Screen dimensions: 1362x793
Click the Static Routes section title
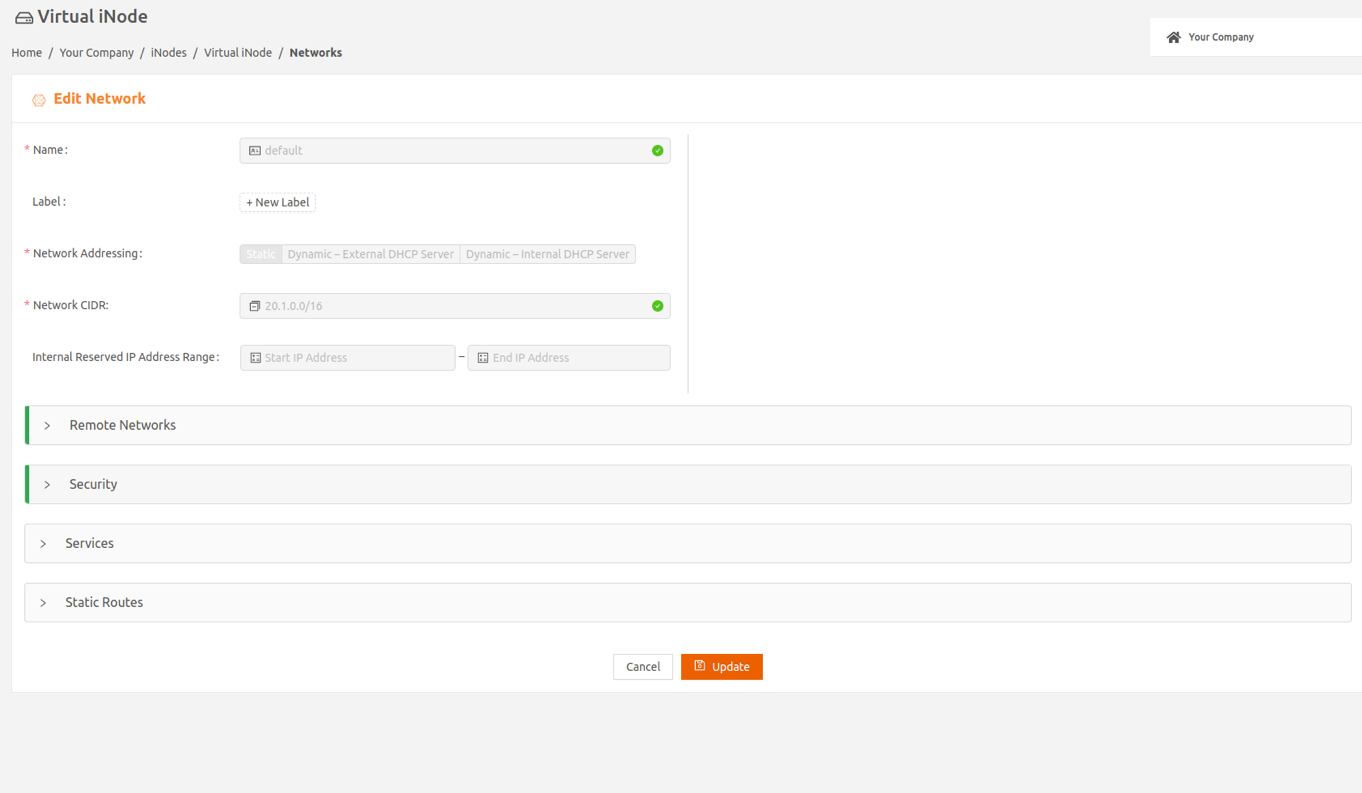click(x=104, y=602)
